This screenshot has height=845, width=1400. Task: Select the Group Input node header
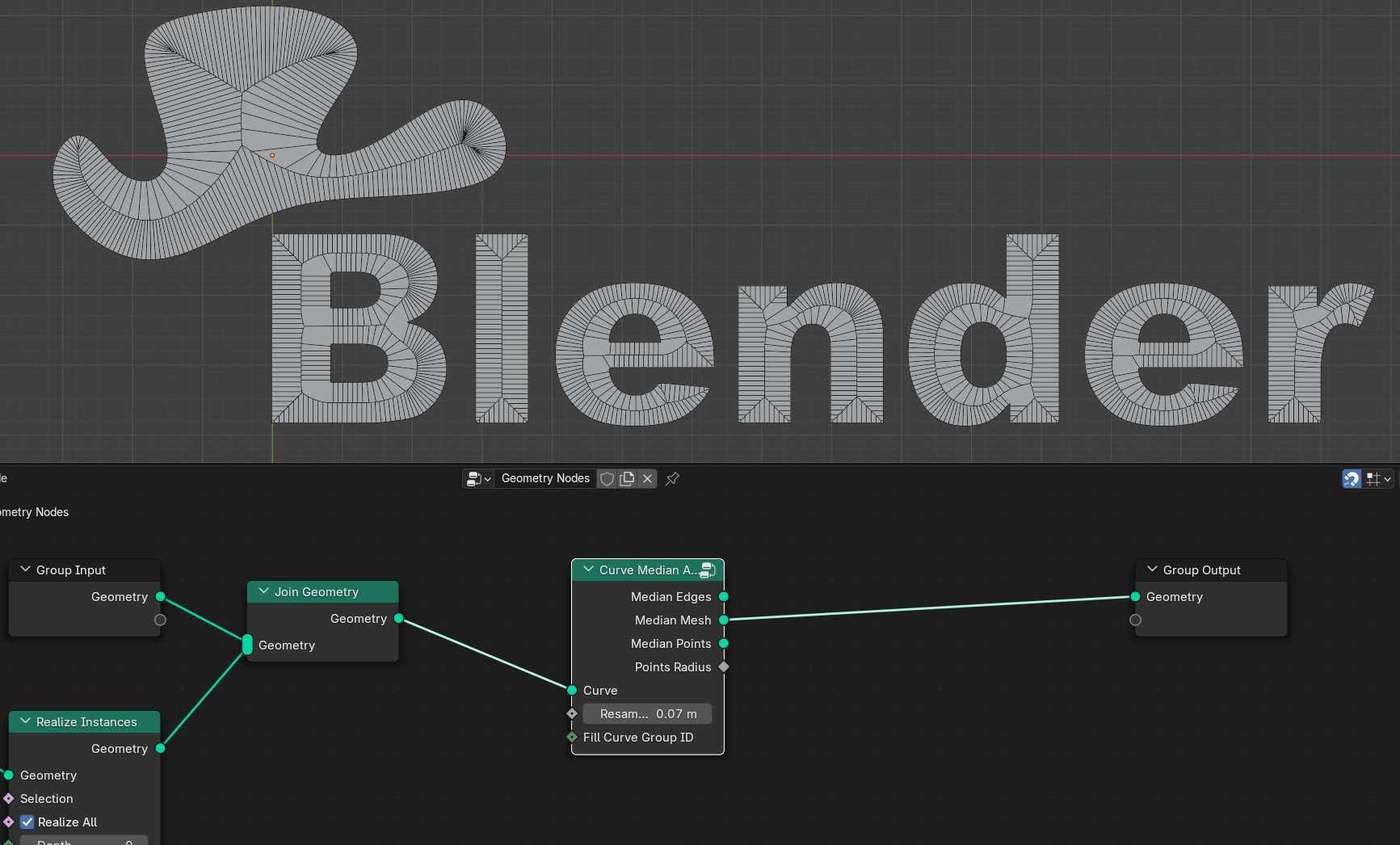85,570
